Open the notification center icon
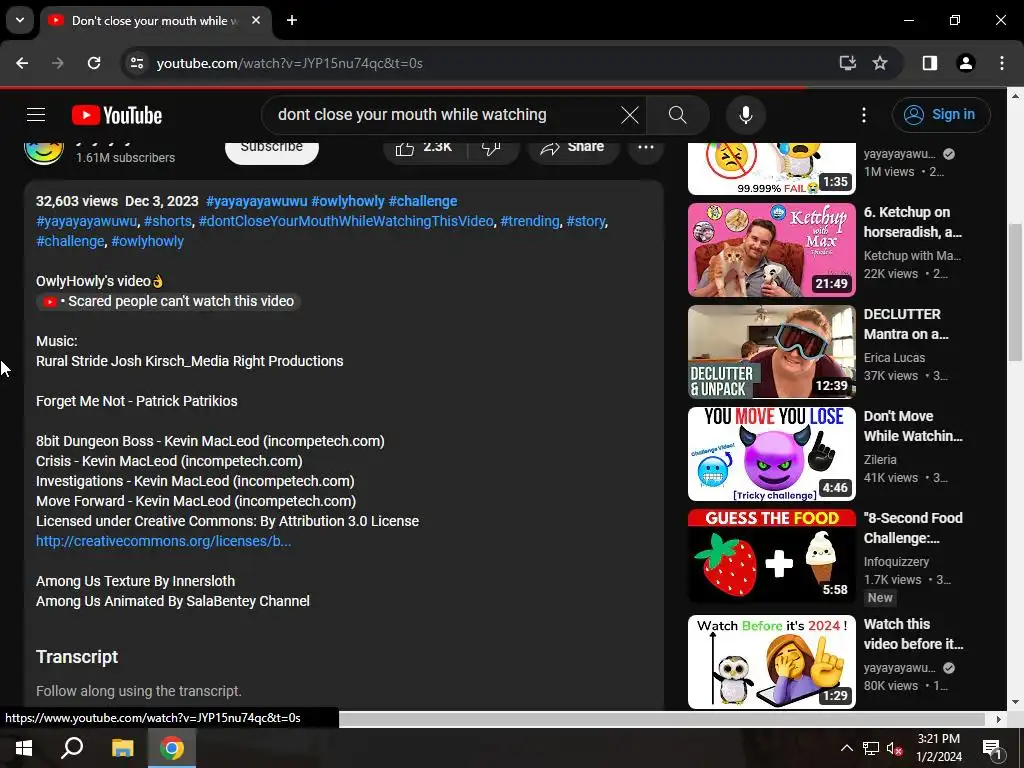Viewport: 1024px width, 768px height. 992,749
